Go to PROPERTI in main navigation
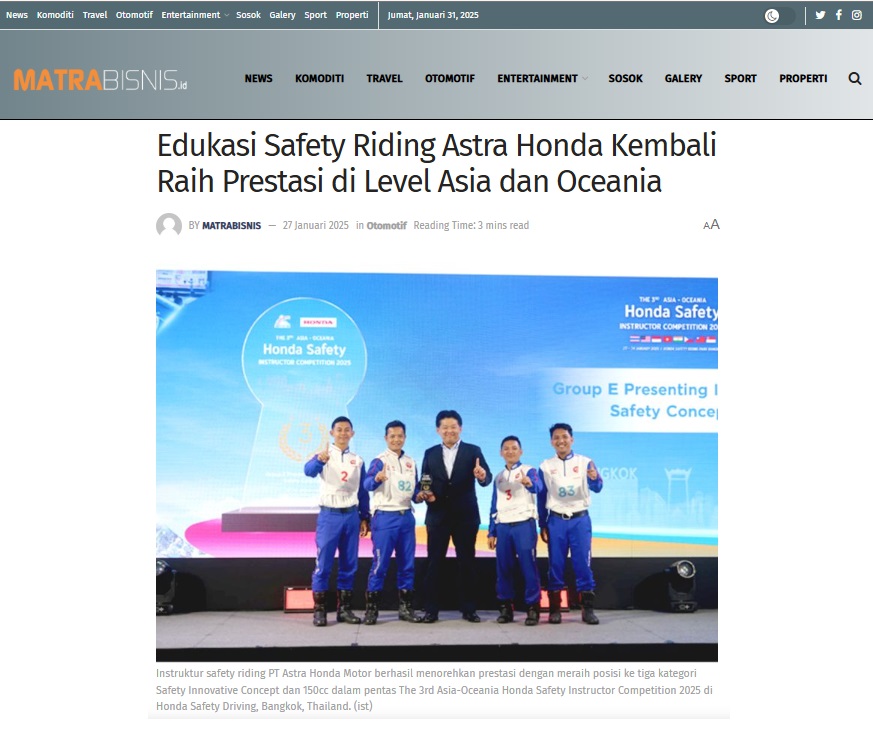873x729 pixels. click(x=803, y=79)
